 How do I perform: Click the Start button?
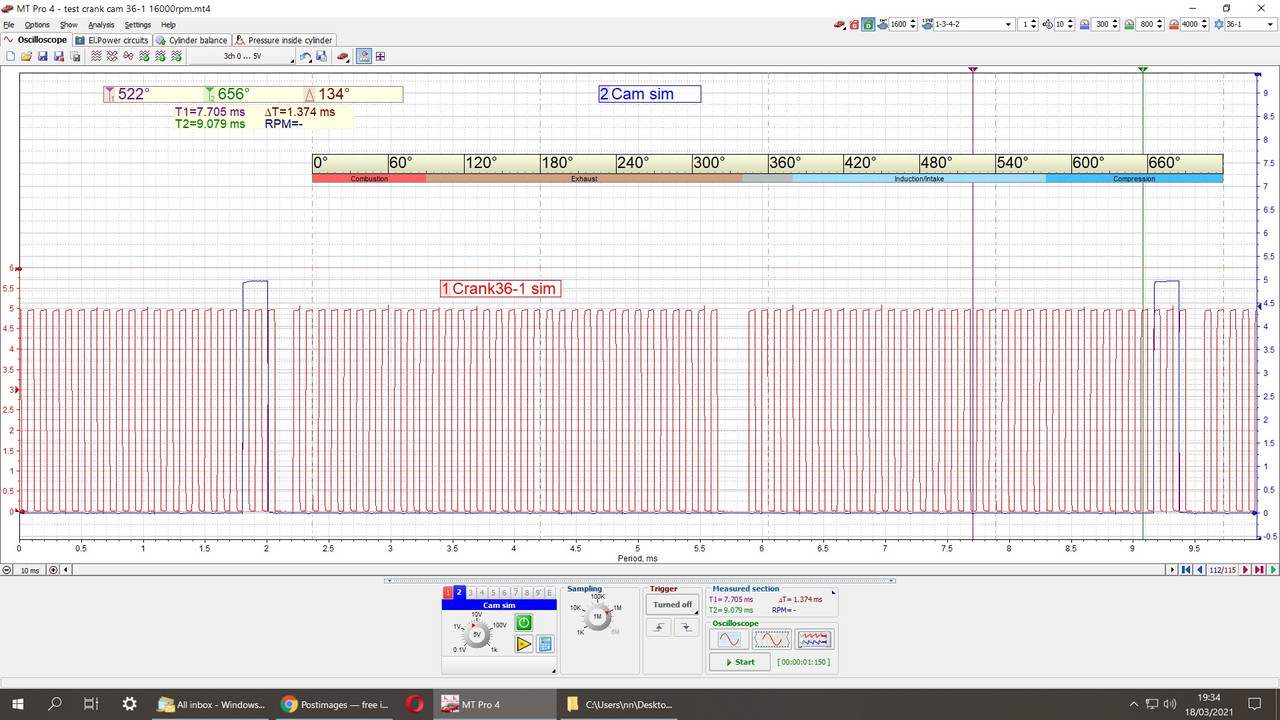(x=740, y=662)
